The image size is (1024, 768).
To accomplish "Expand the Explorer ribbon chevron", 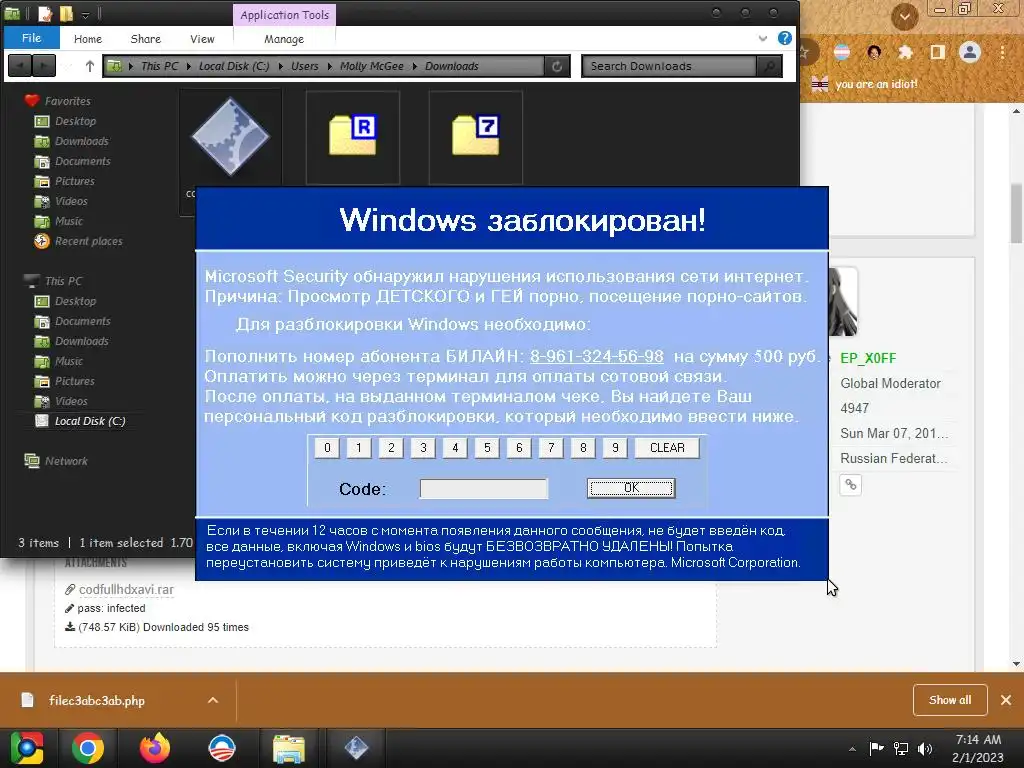I will point(763,39).
